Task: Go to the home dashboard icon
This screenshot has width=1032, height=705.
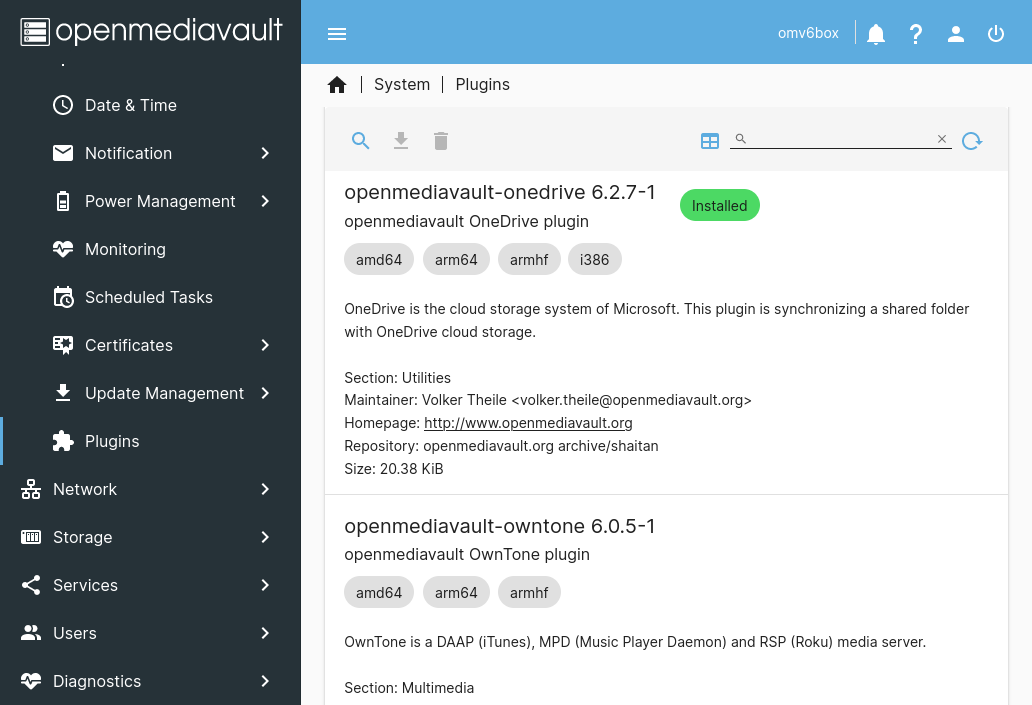Action: [337, 85]
